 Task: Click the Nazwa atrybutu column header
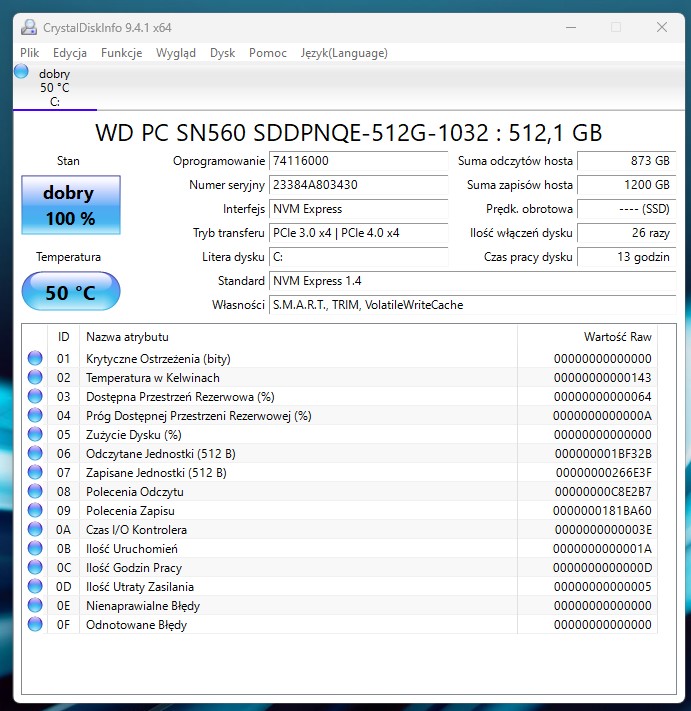pyautogui.click(x=298, y=337)
